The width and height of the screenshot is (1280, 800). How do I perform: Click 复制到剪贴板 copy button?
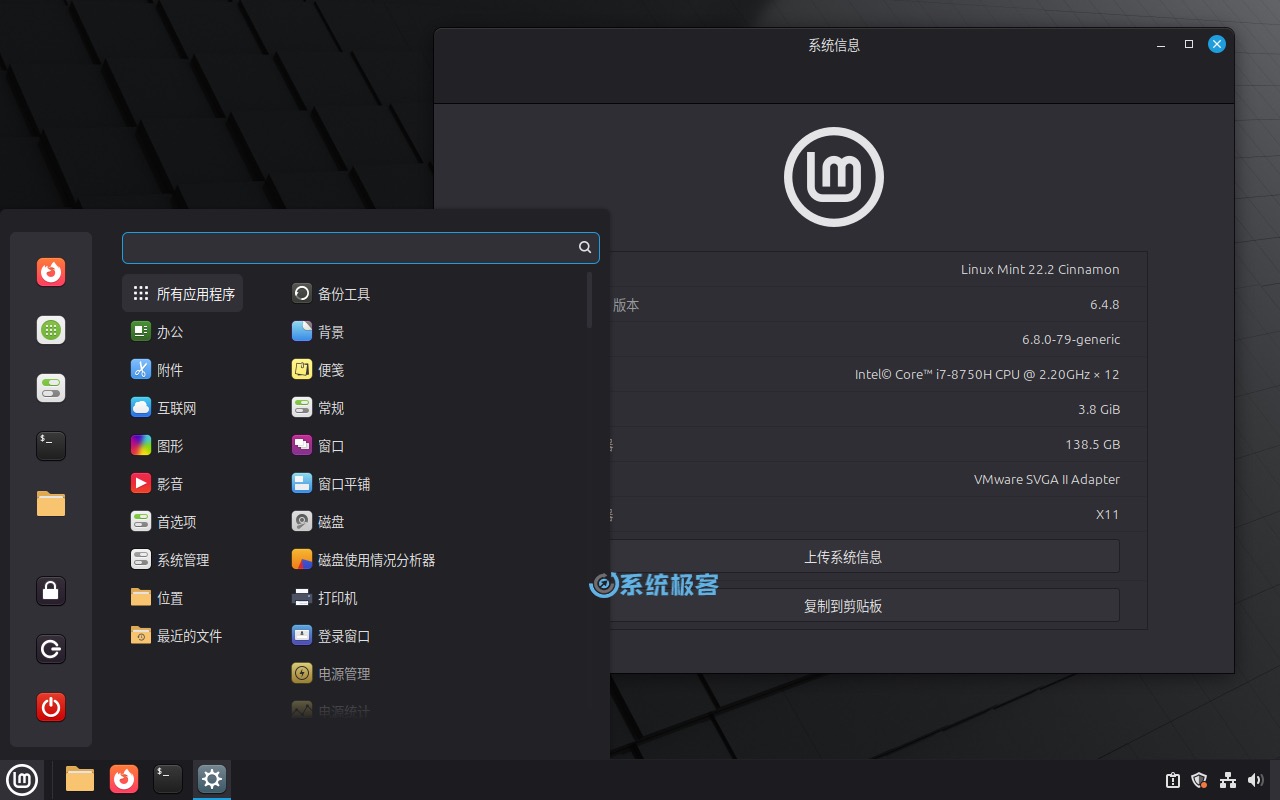(x=843, y=606)
